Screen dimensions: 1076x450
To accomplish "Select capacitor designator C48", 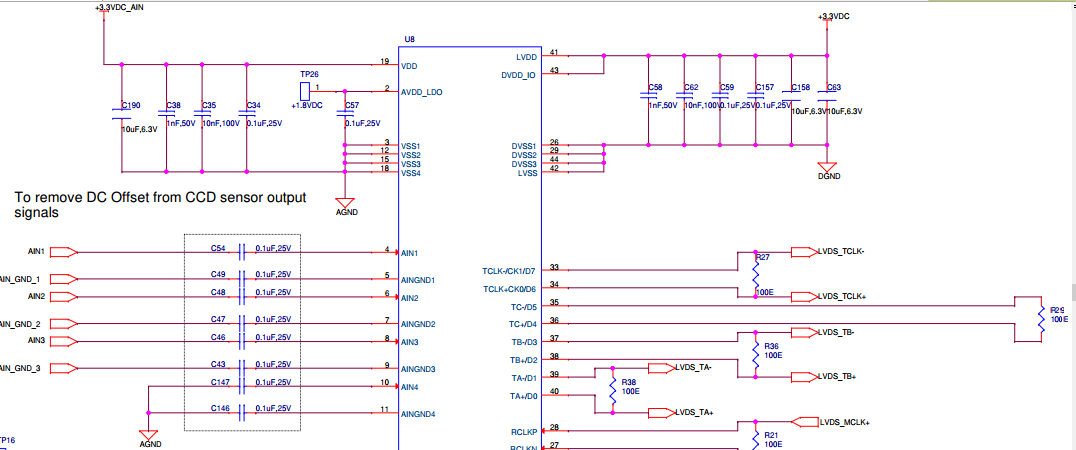I will coord(218,292).
